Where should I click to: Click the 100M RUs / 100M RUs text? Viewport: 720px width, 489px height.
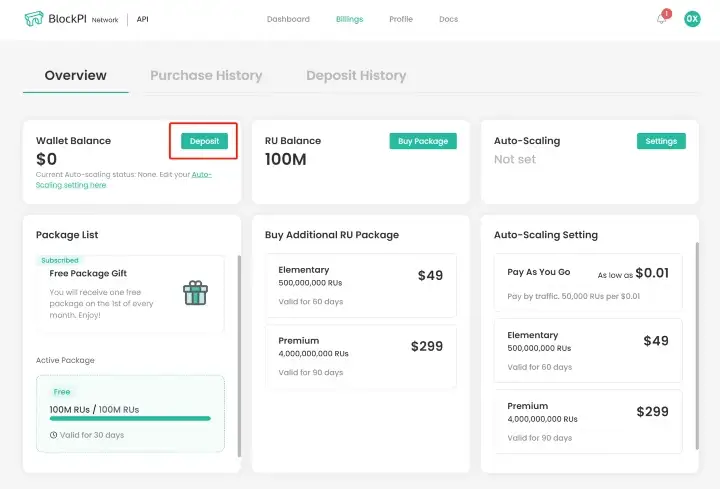pos(94,409)
